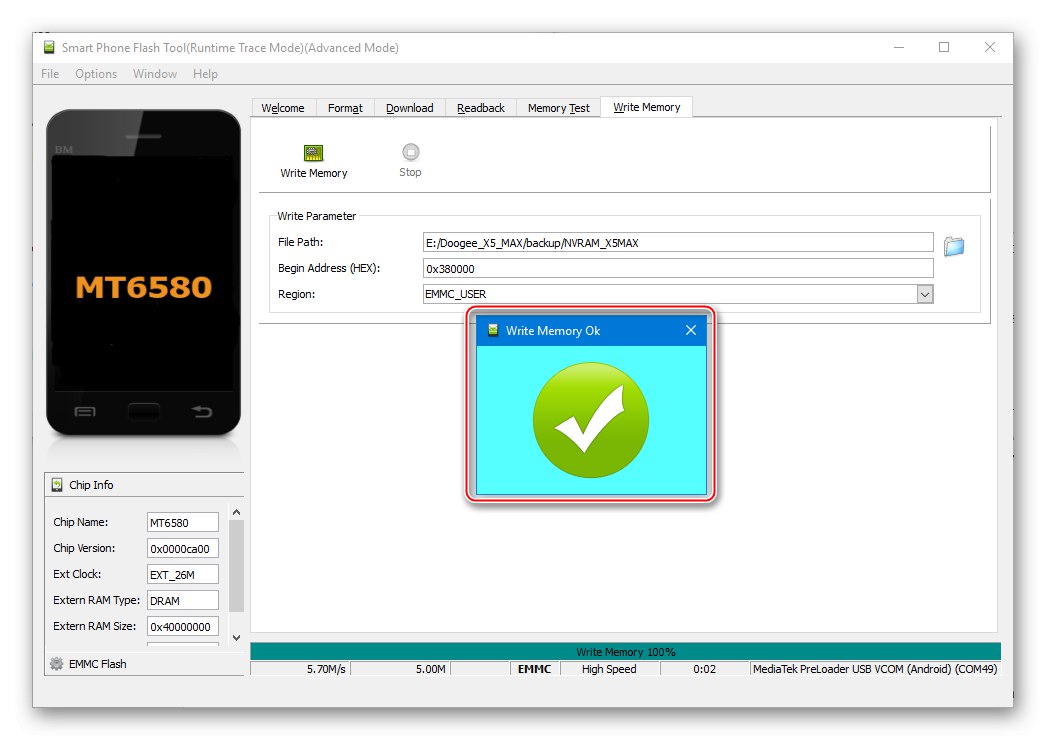Open the Help menu
The width and height of the screenshot is (1046, 740).
pyautogui.click(x=205, y=73)
